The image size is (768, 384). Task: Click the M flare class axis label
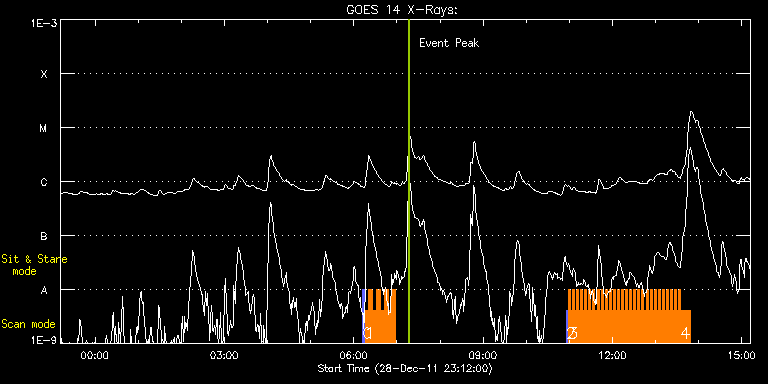(x=44, y=128)
